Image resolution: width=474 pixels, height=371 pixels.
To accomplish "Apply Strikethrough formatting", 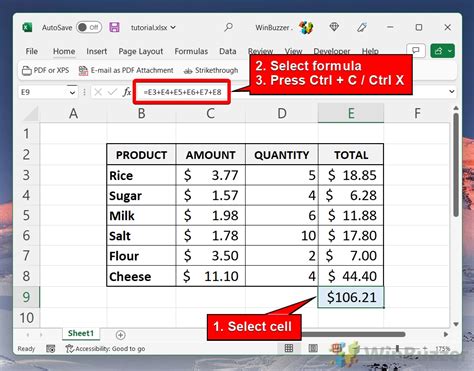I will pyautogui.click(x=211, y=70).
